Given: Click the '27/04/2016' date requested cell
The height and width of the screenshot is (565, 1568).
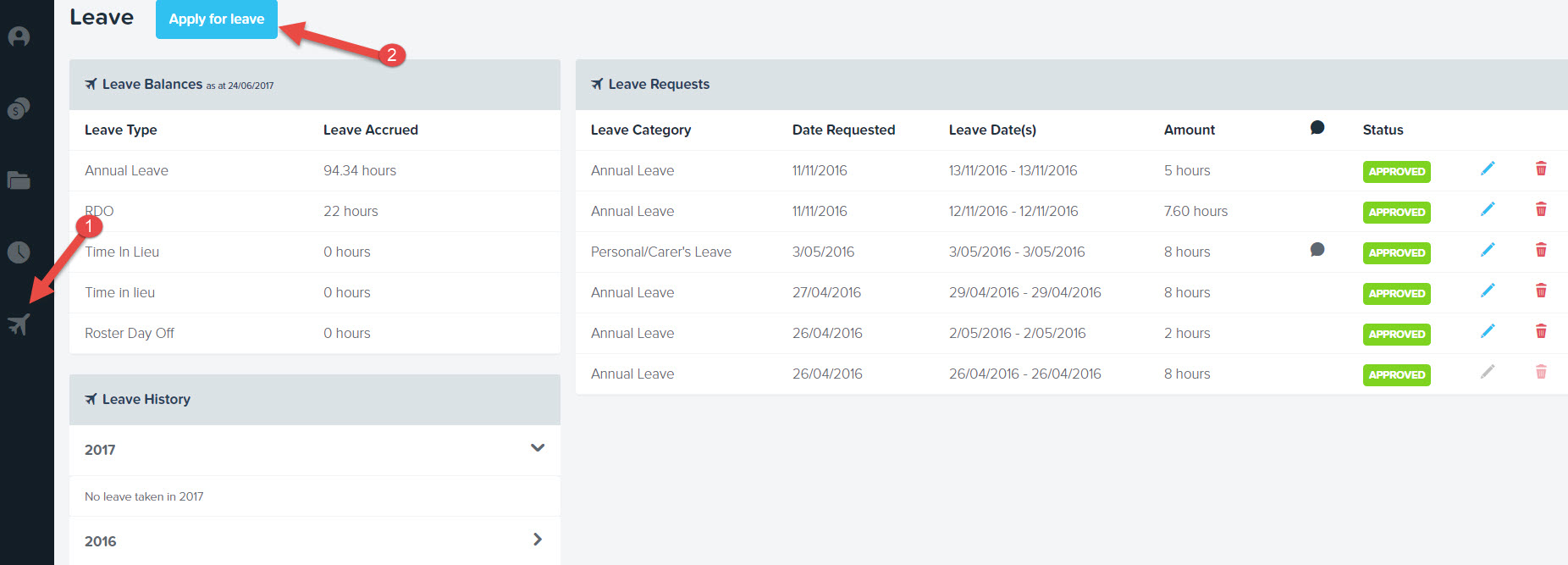Looking at the screenshot, I should coord(826,292).
